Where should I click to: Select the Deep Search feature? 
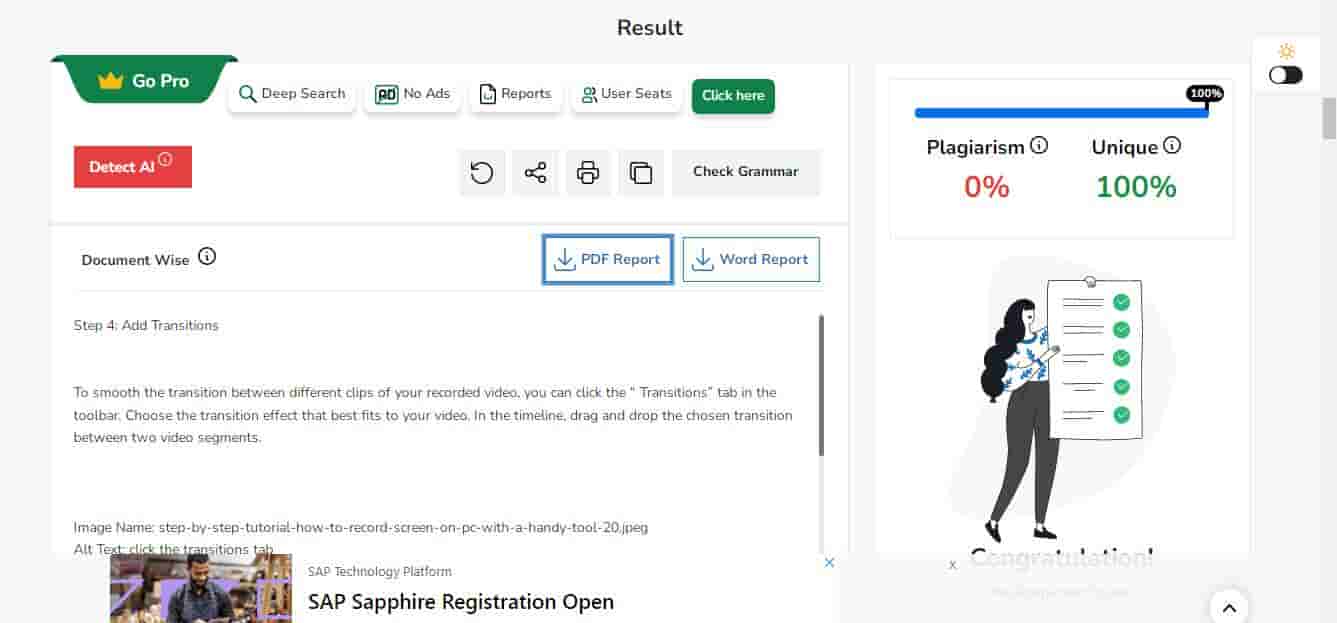pos(292,94)
